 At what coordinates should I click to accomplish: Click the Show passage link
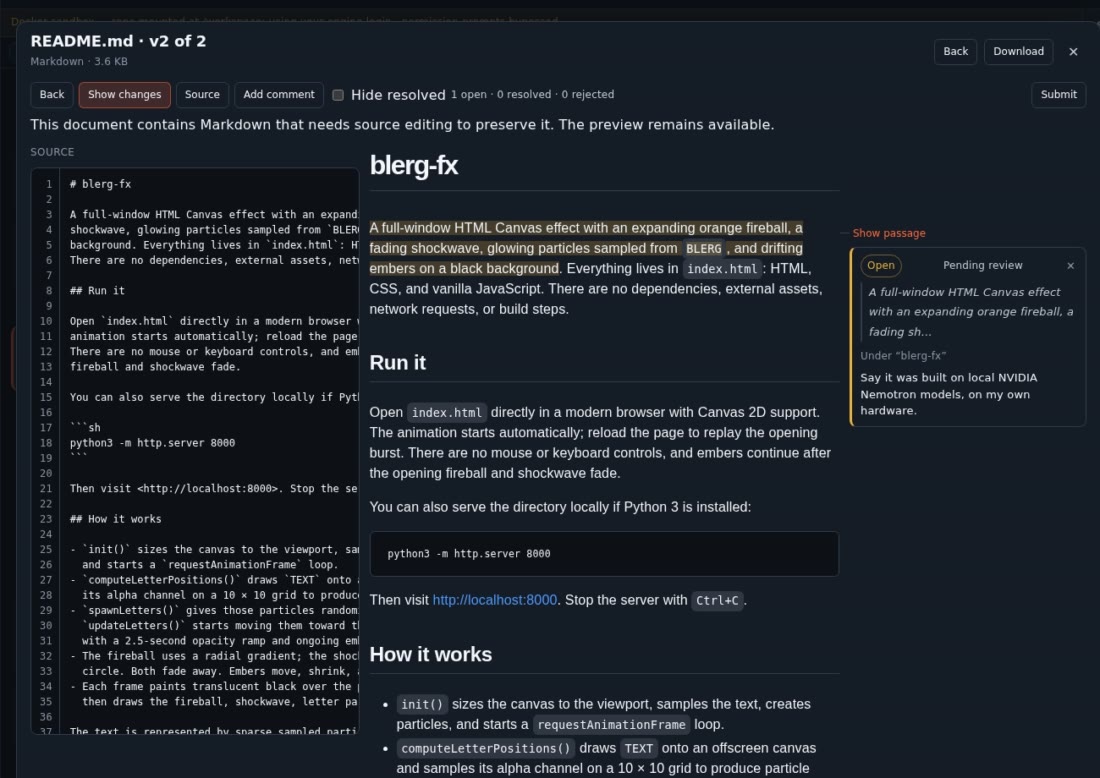(x=888, y=233)
